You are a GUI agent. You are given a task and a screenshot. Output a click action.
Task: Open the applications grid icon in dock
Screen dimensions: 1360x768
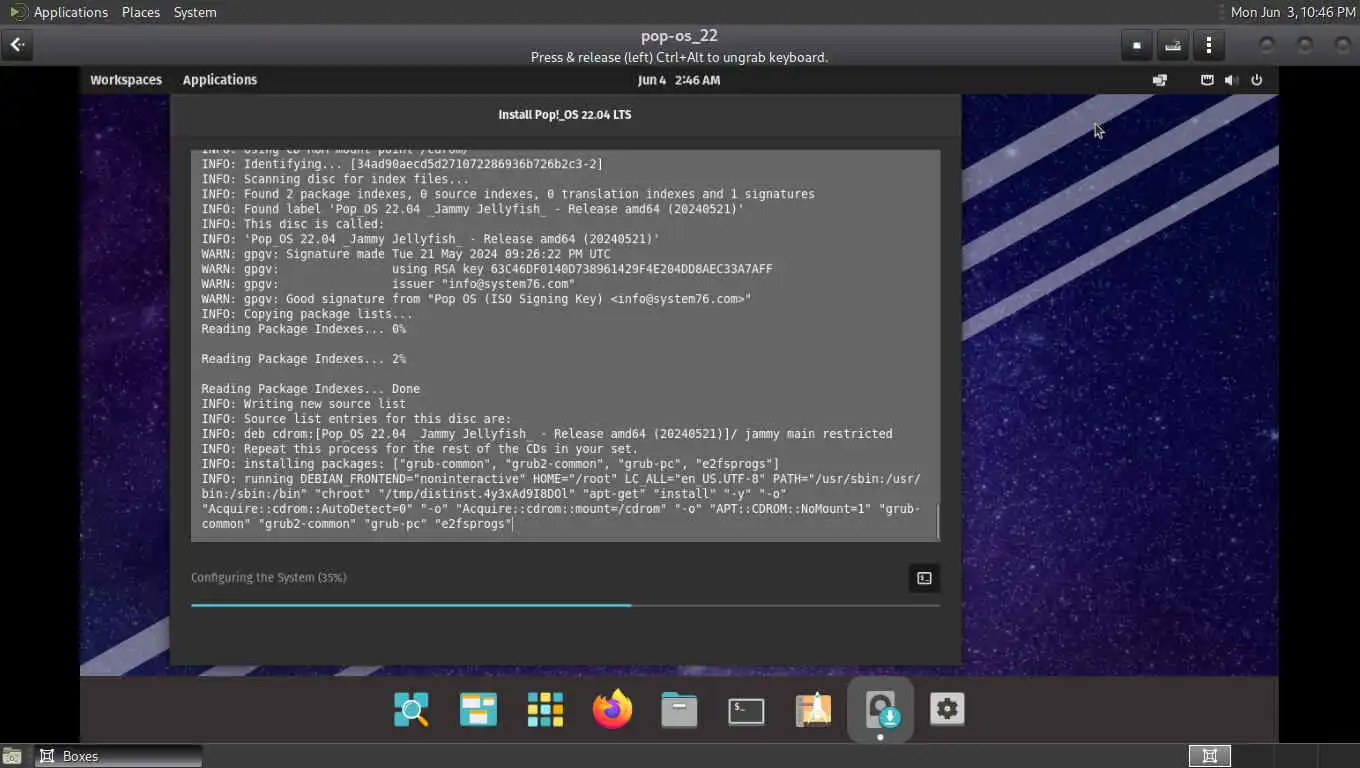[546, 710]
